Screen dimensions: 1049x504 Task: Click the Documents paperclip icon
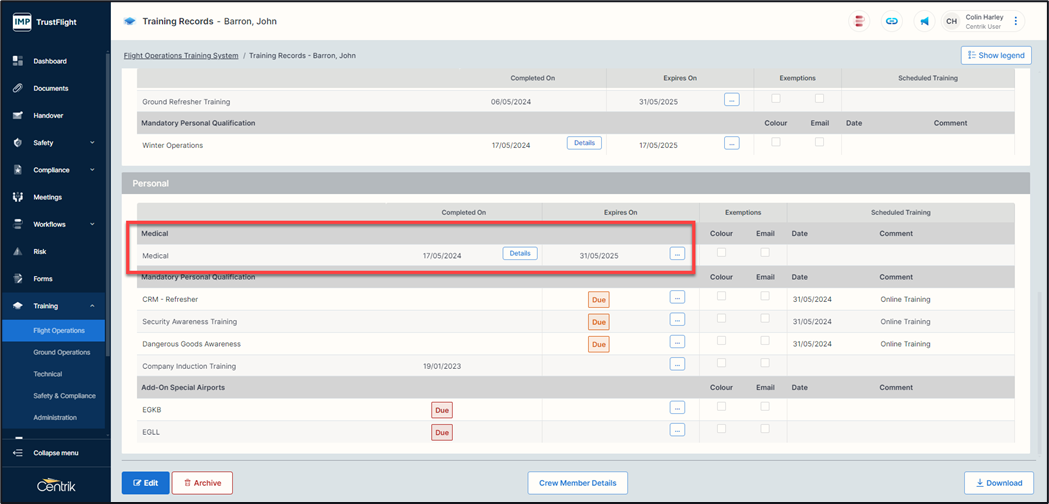click(18, 88)
